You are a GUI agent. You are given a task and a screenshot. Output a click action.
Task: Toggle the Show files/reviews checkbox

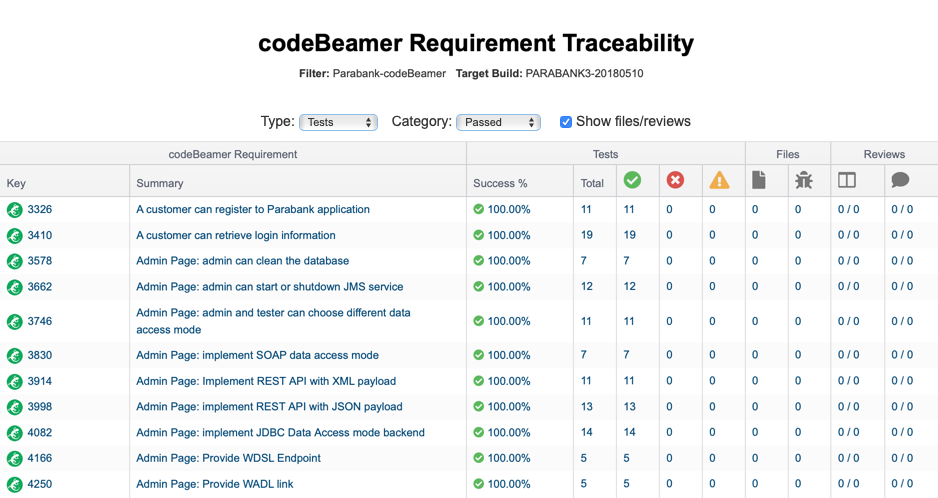pyautogui.click(x=565, y=122)
